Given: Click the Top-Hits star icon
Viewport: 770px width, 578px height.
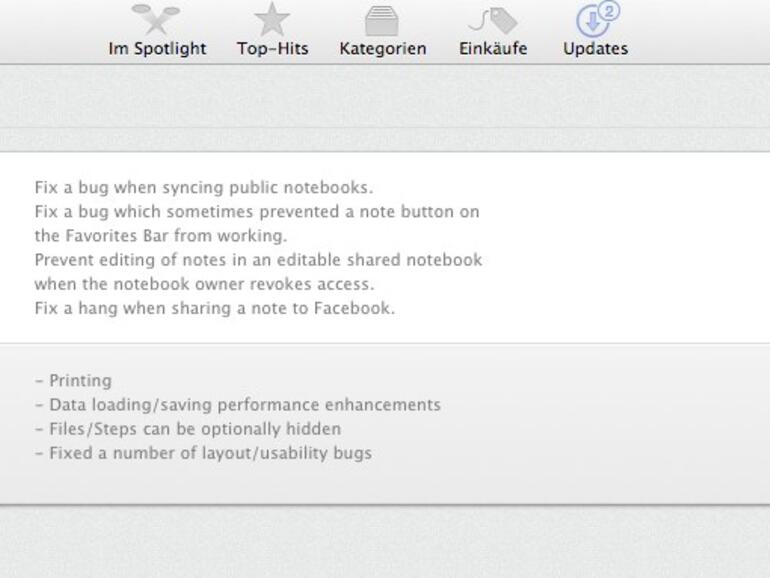Looking at the screenshot, I should [x=272, y=18].
